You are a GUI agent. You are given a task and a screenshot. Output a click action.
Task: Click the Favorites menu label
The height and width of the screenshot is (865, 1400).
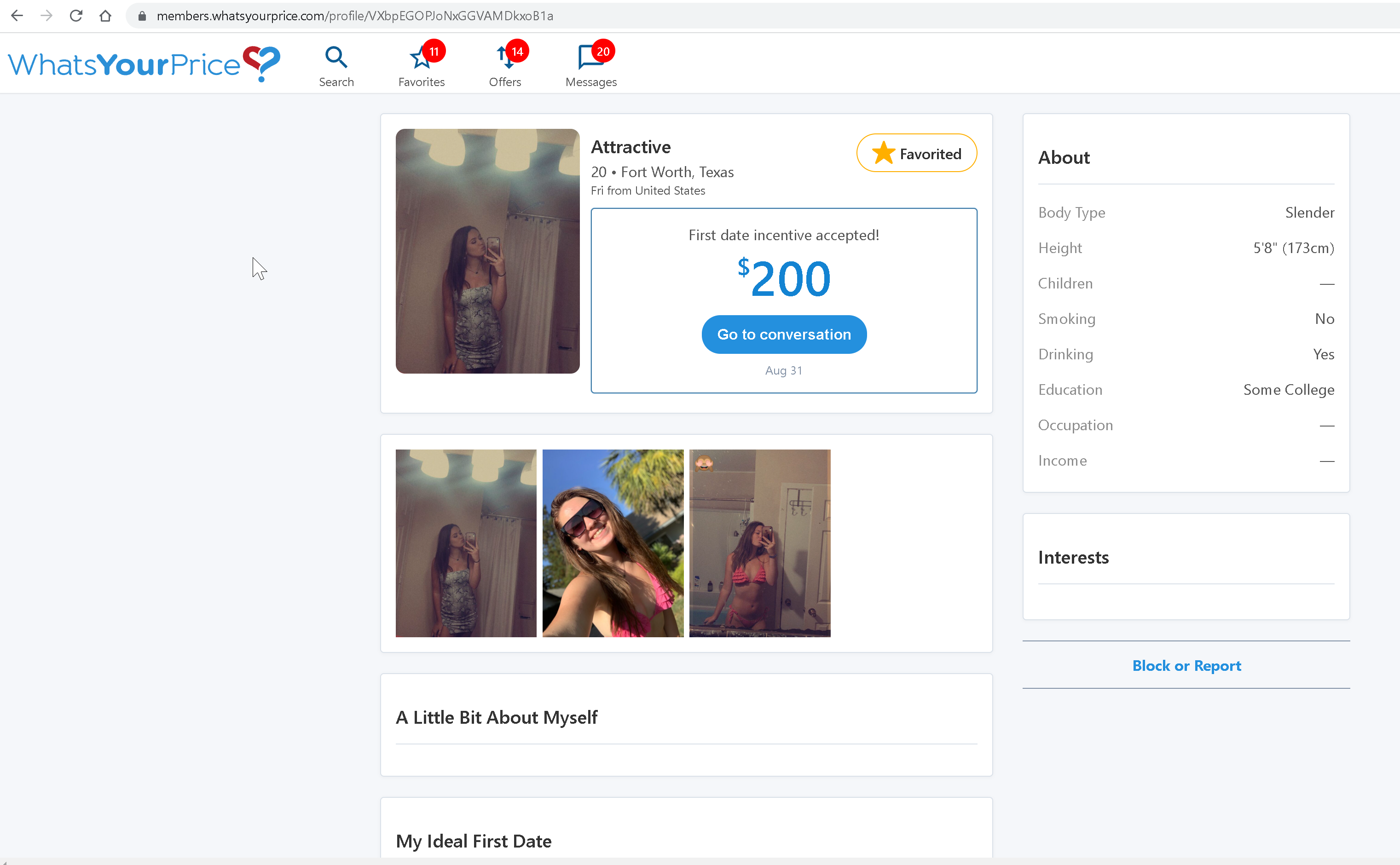click(422, 82)
